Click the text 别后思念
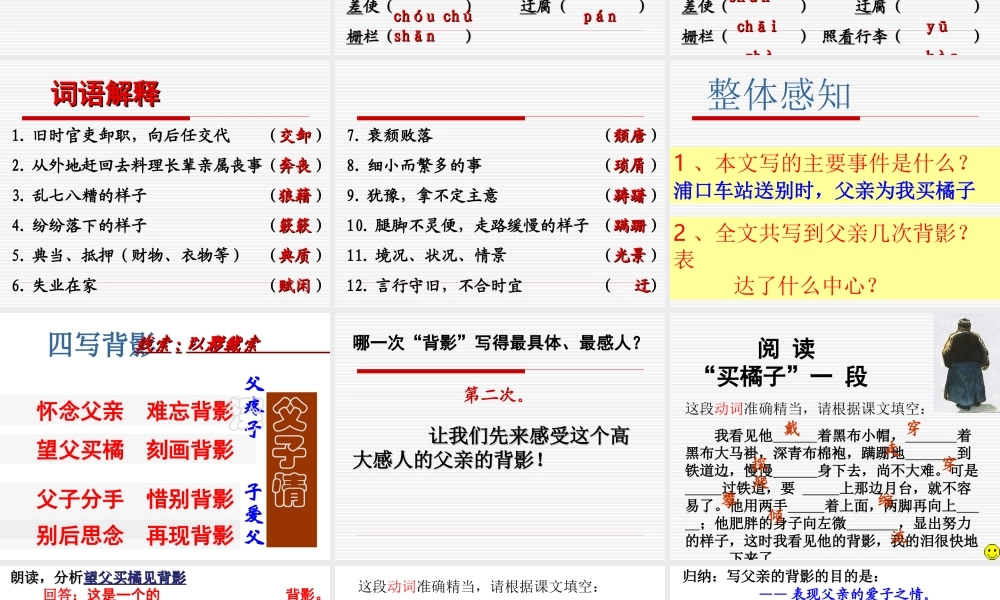The image size is (1000, 600). click(80, 535)
